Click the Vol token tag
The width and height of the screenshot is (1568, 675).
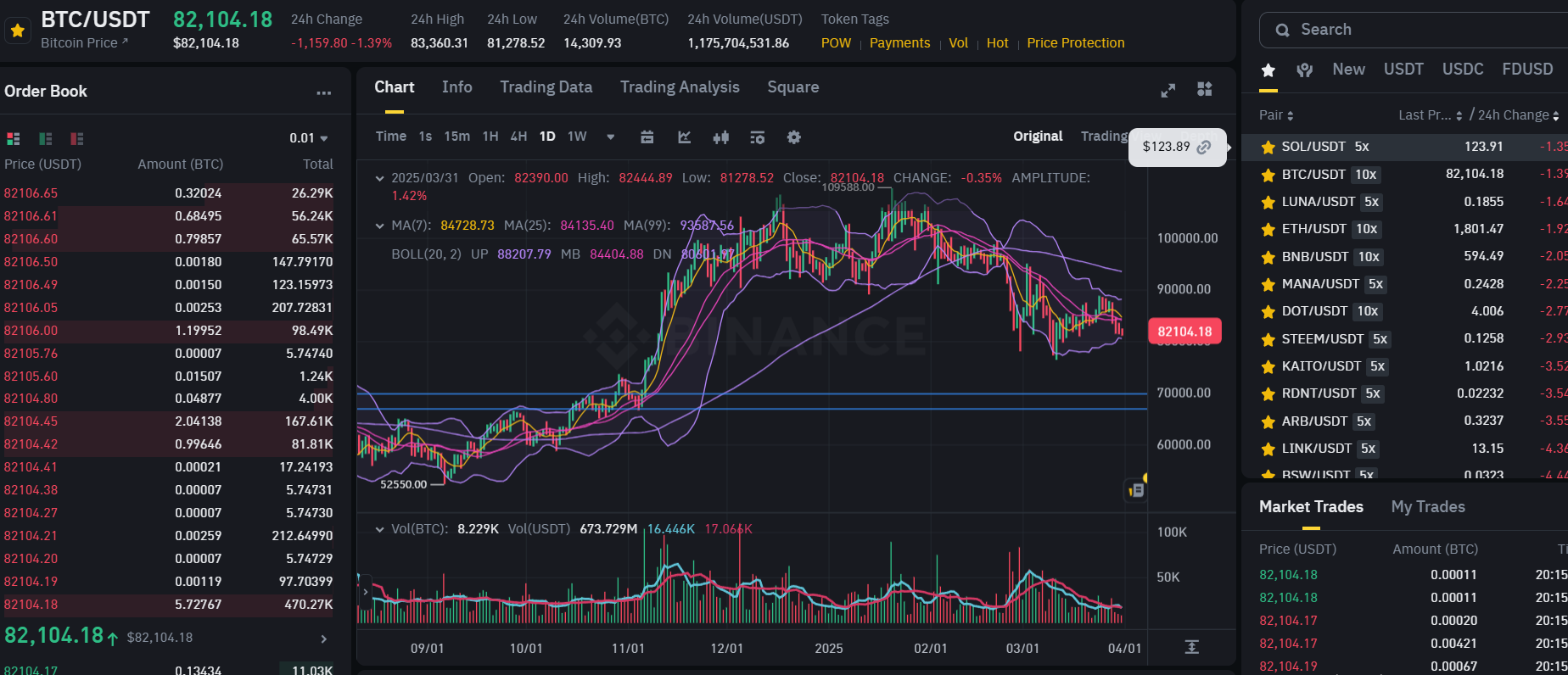pyautogui.click(x=958, y=43)
